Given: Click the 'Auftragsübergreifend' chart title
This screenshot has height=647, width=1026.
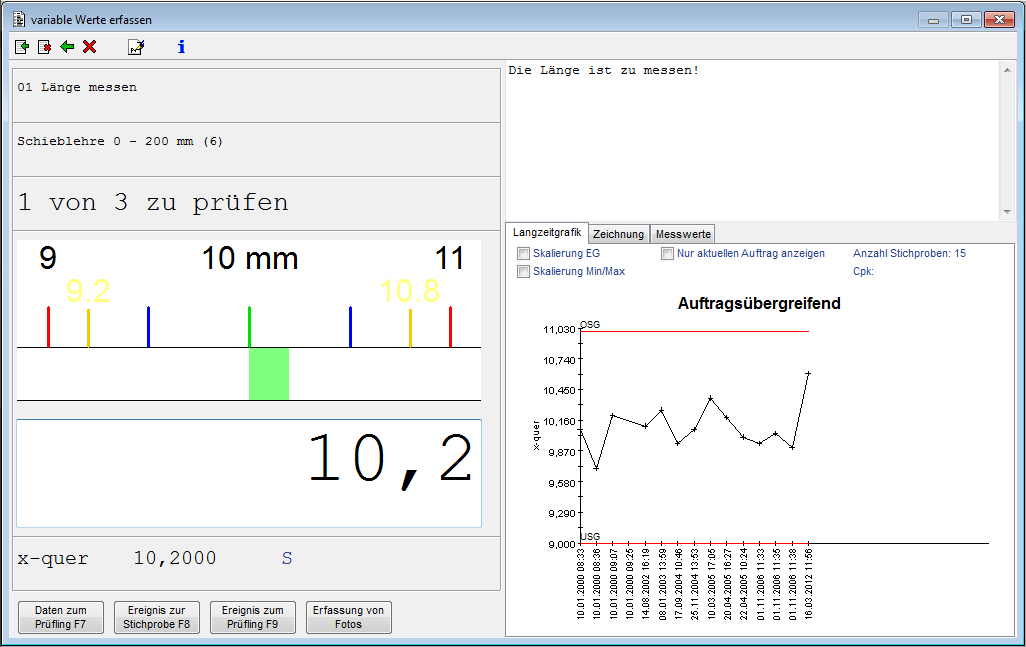Looking at the screenshot, I should (x=759, y=304).
